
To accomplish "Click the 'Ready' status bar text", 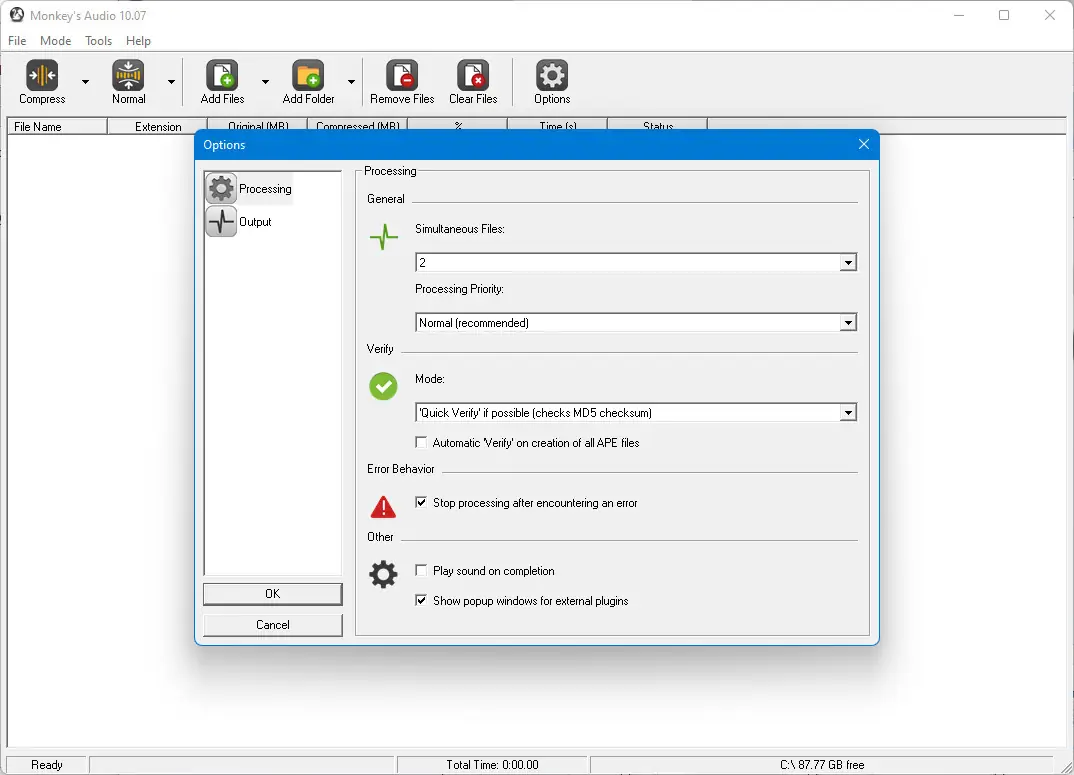I will (x=47, y=765).
